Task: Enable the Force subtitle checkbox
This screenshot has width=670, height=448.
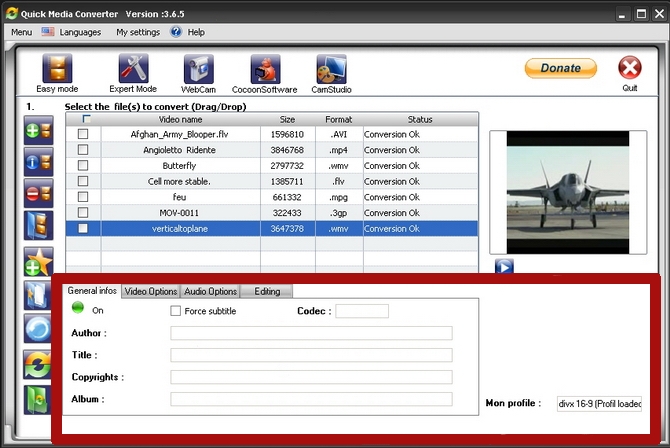Action: tap(176, 311)
